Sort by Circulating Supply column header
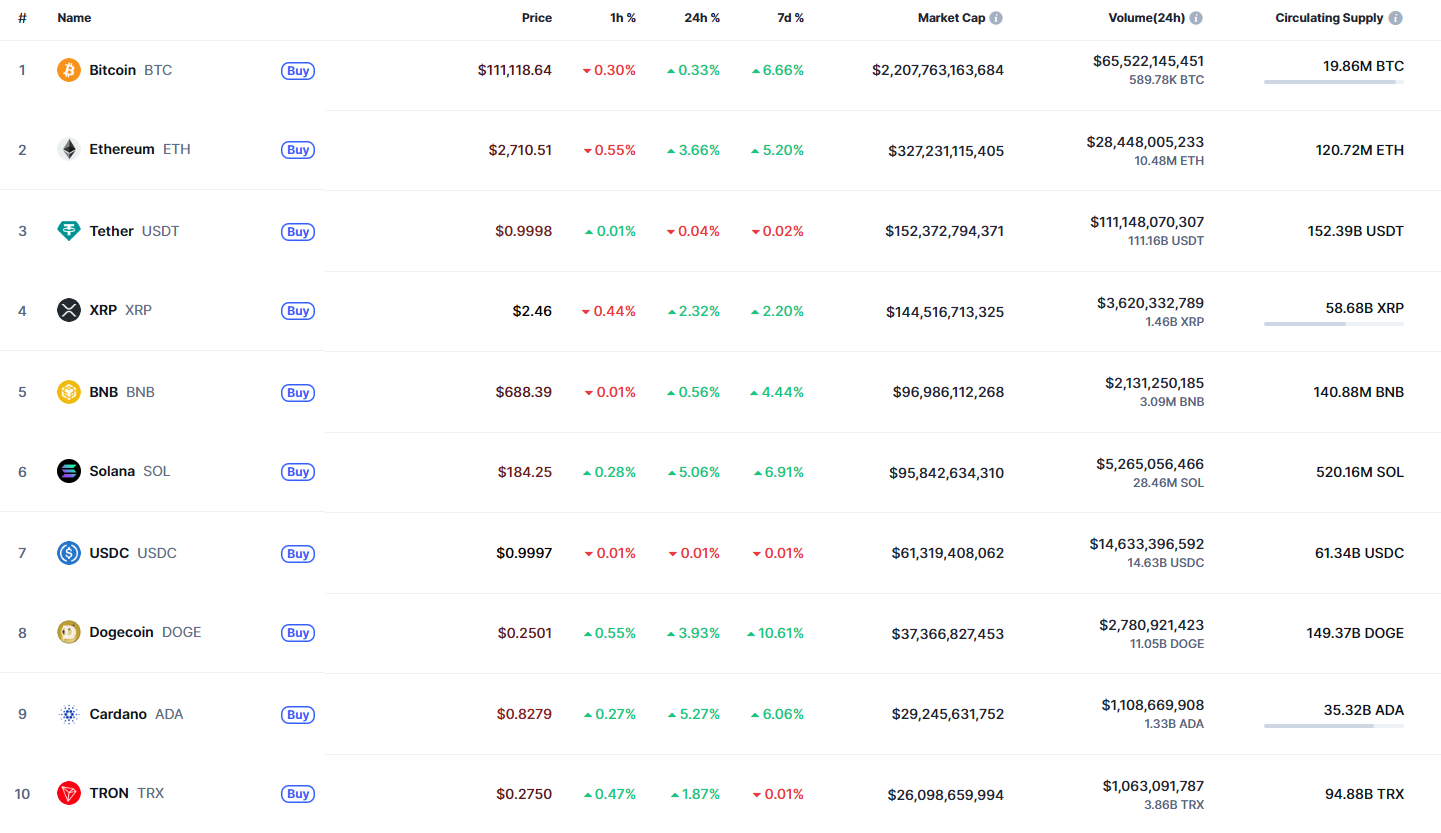The height and width of the screenshot is (833, 1441). [x=1329, y=18]
